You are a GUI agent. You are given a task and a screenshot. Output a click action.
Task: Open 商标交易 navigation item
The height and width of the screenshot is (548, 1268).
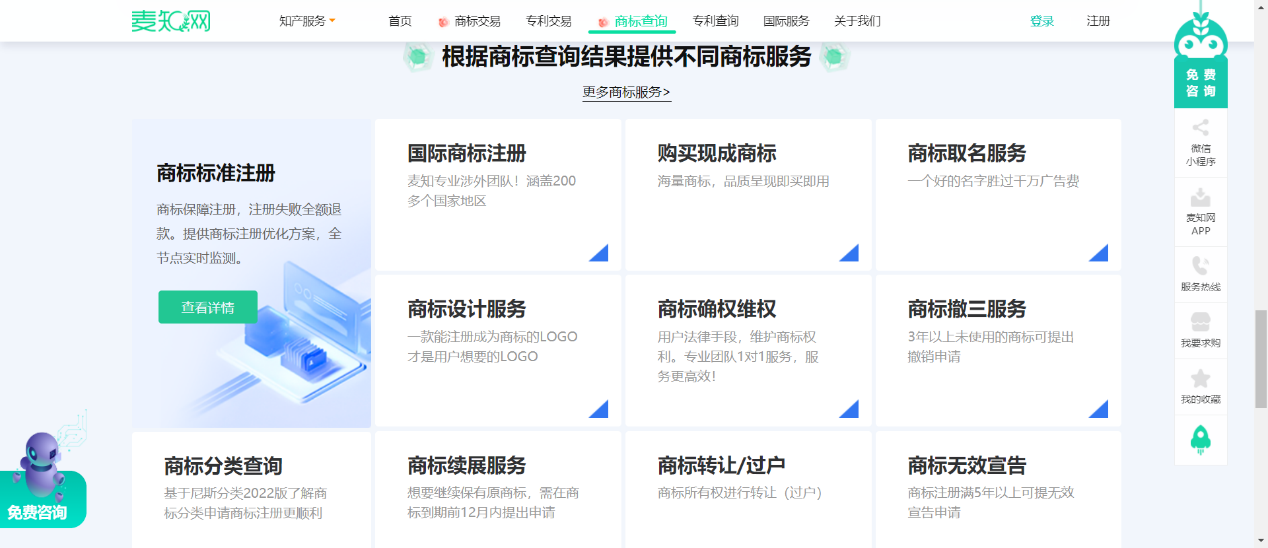point(479,21)
